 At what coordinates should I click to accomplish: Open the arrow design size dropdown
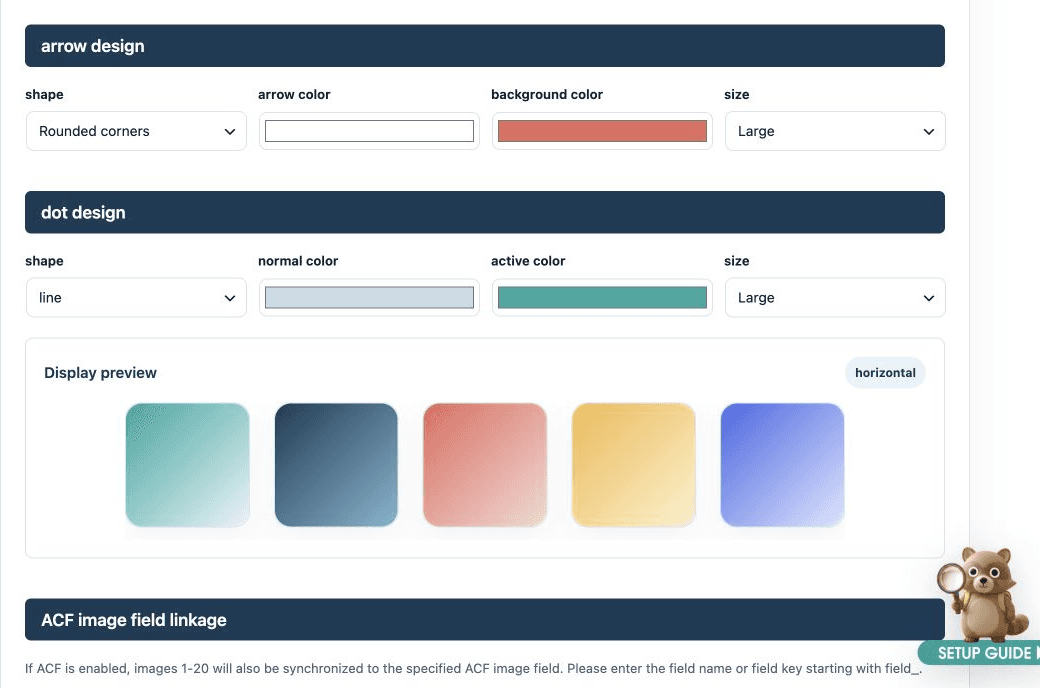(835, 131)
